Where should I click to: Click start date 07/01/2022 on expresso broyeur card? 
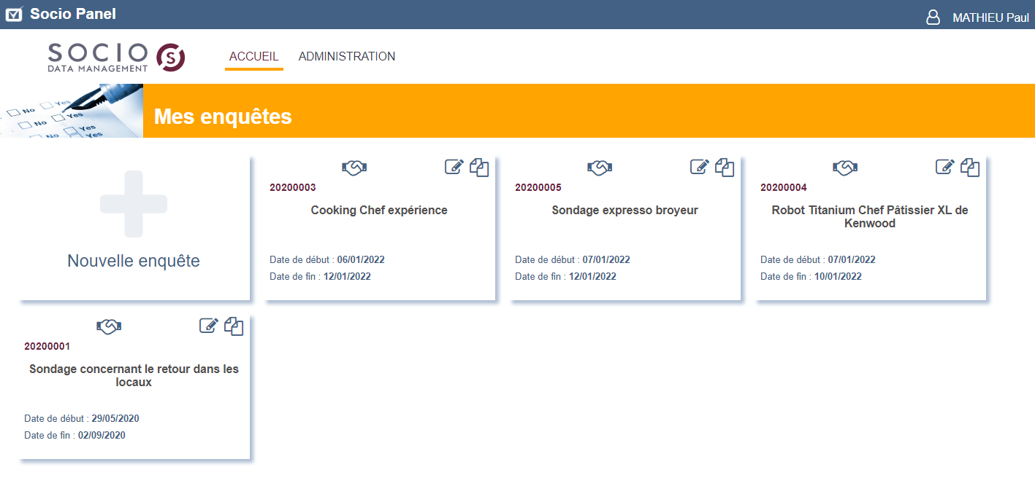click(606, 259)
